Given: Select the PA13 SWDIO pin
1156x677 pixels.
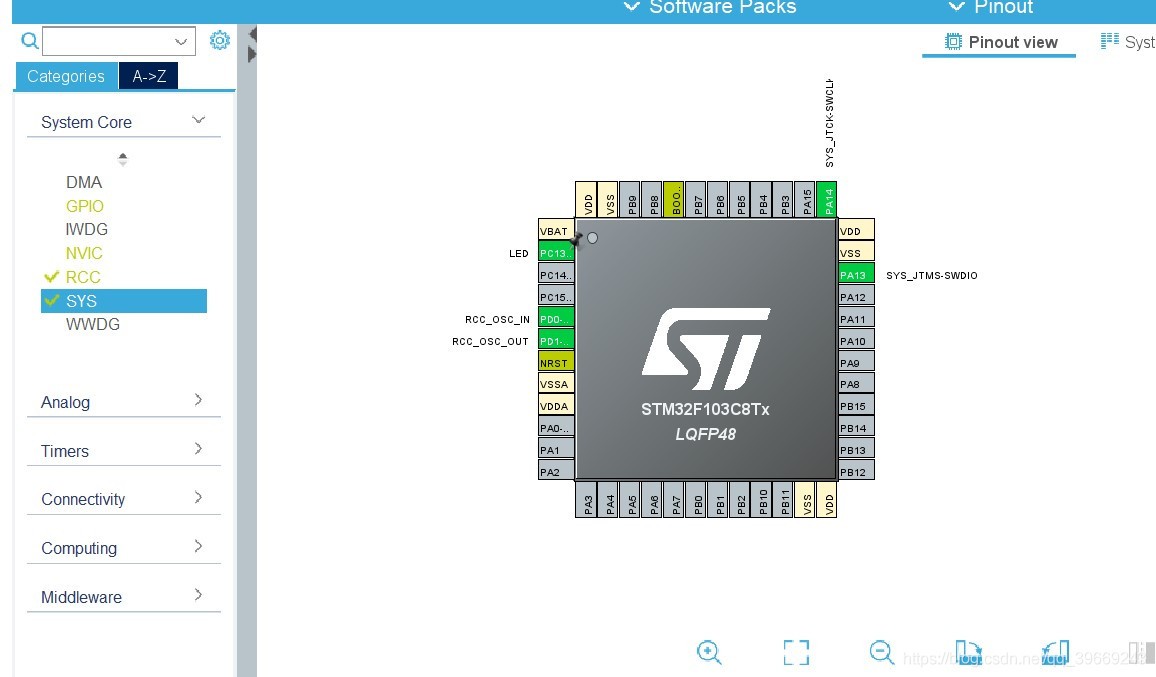Looking at the screenshot, I should click(x=856, y=274).
